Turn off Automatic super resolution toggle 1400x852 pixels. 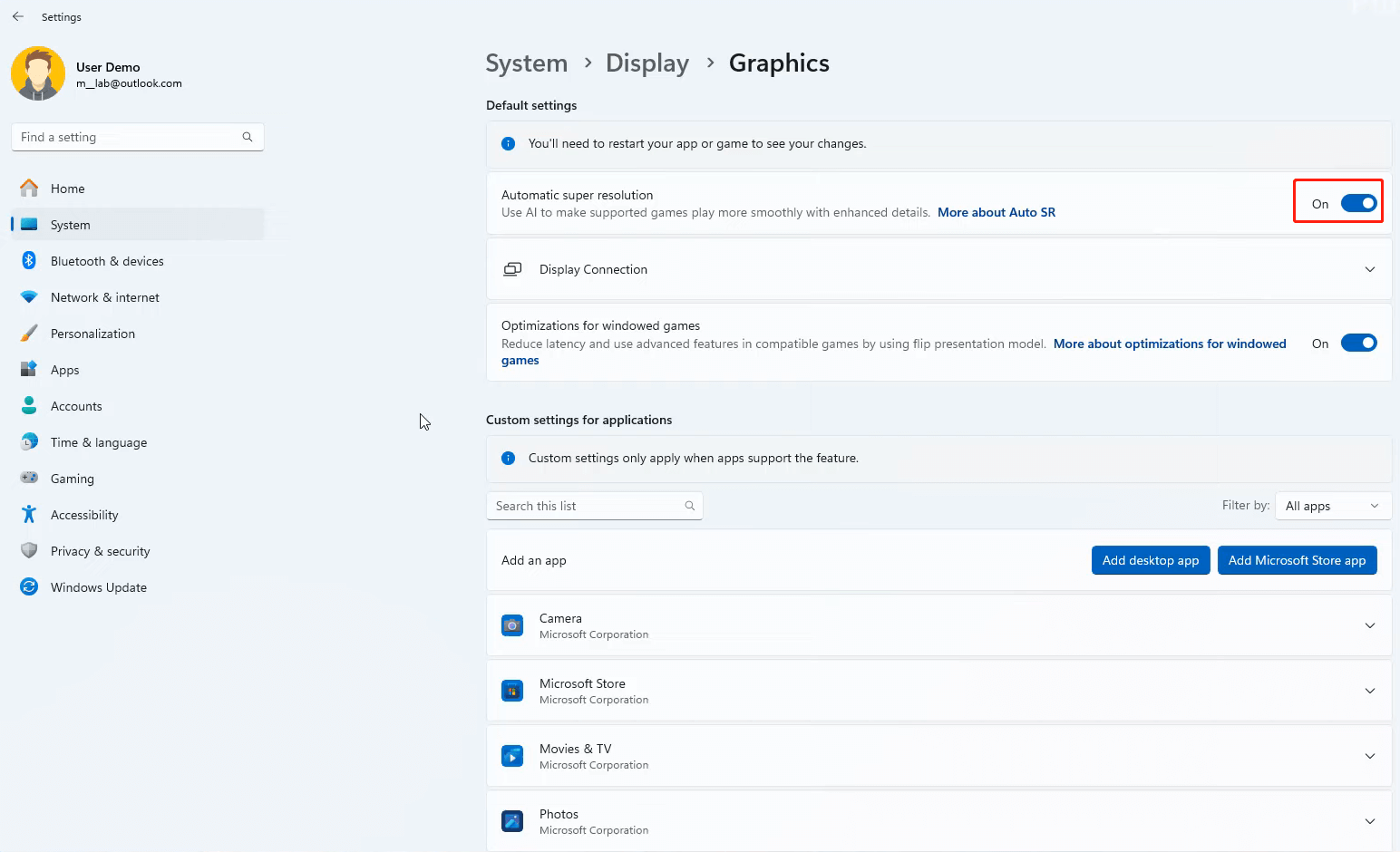pos(1358,203)
